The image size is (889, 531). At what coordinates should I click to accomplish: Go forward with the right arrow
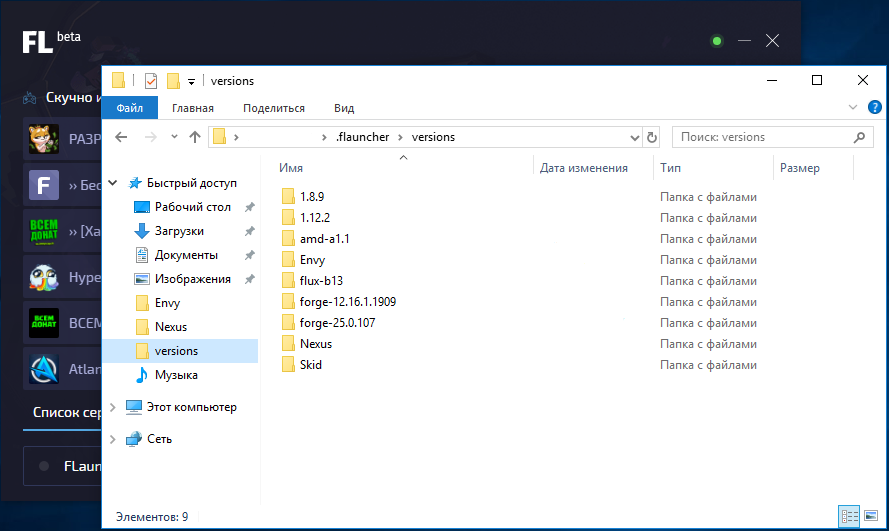coord(150,137)
